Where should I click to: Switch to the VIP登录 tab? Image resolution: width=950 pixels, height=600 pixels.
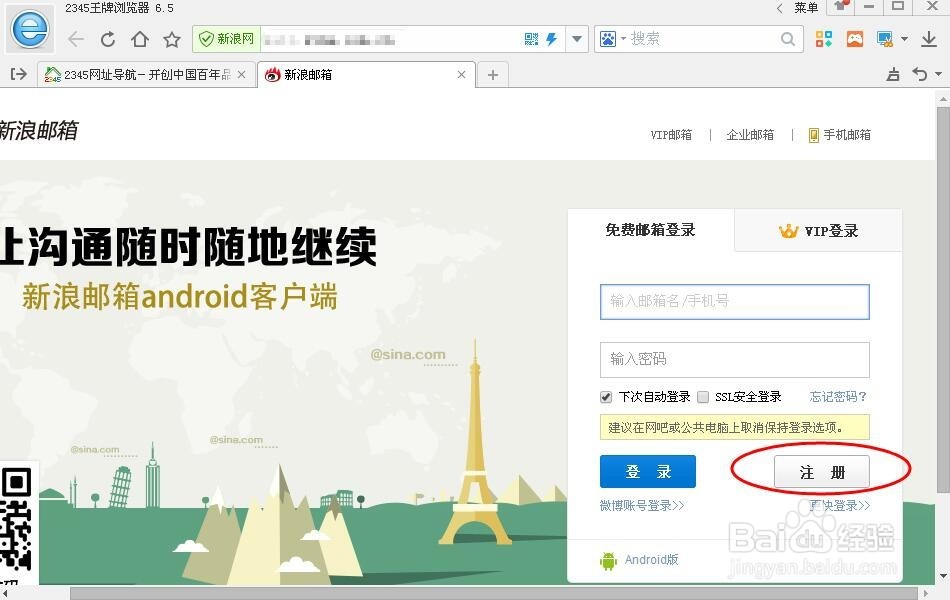coord(819,231)
